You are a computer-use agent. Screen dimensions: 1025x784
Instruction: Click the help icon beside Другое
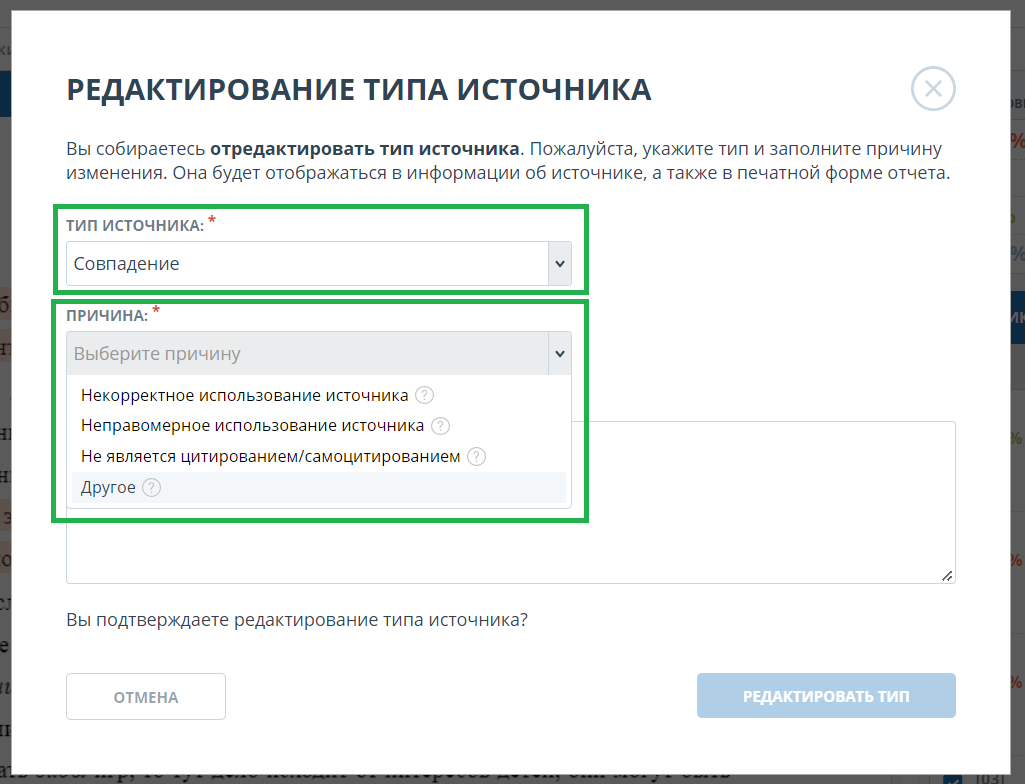coord(151,488)
